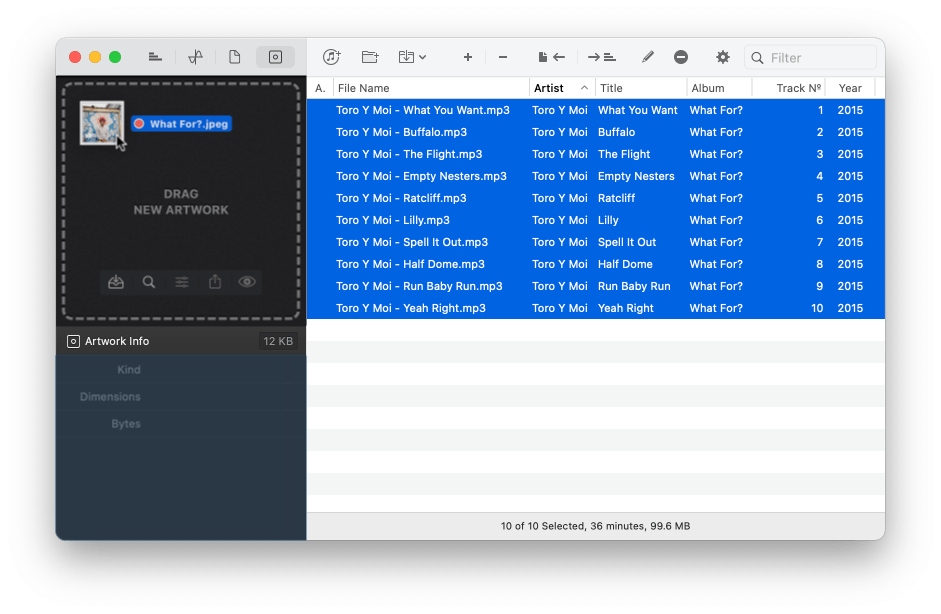
Task: Click the pencil edit icon
Action: coord(648,57)
